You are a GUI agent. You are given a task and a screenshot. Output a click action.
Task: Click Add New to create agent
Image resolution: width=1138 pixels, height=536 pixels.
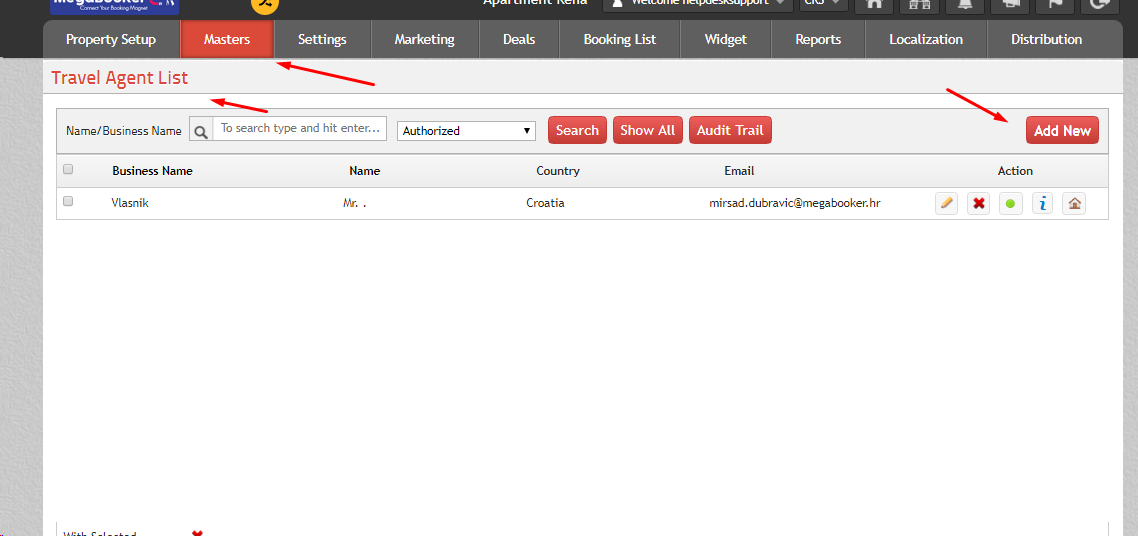click(x=1063, y=131)
